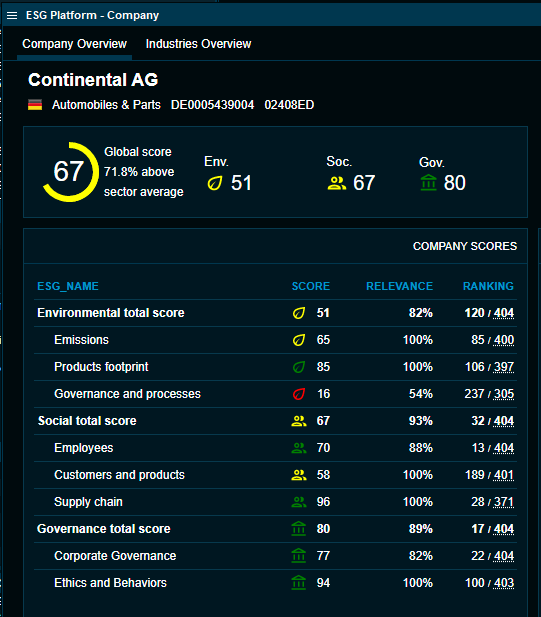This screenshot has height=617, width=541.
Task: Select the Social total score row
Action: tap(275, 421)
